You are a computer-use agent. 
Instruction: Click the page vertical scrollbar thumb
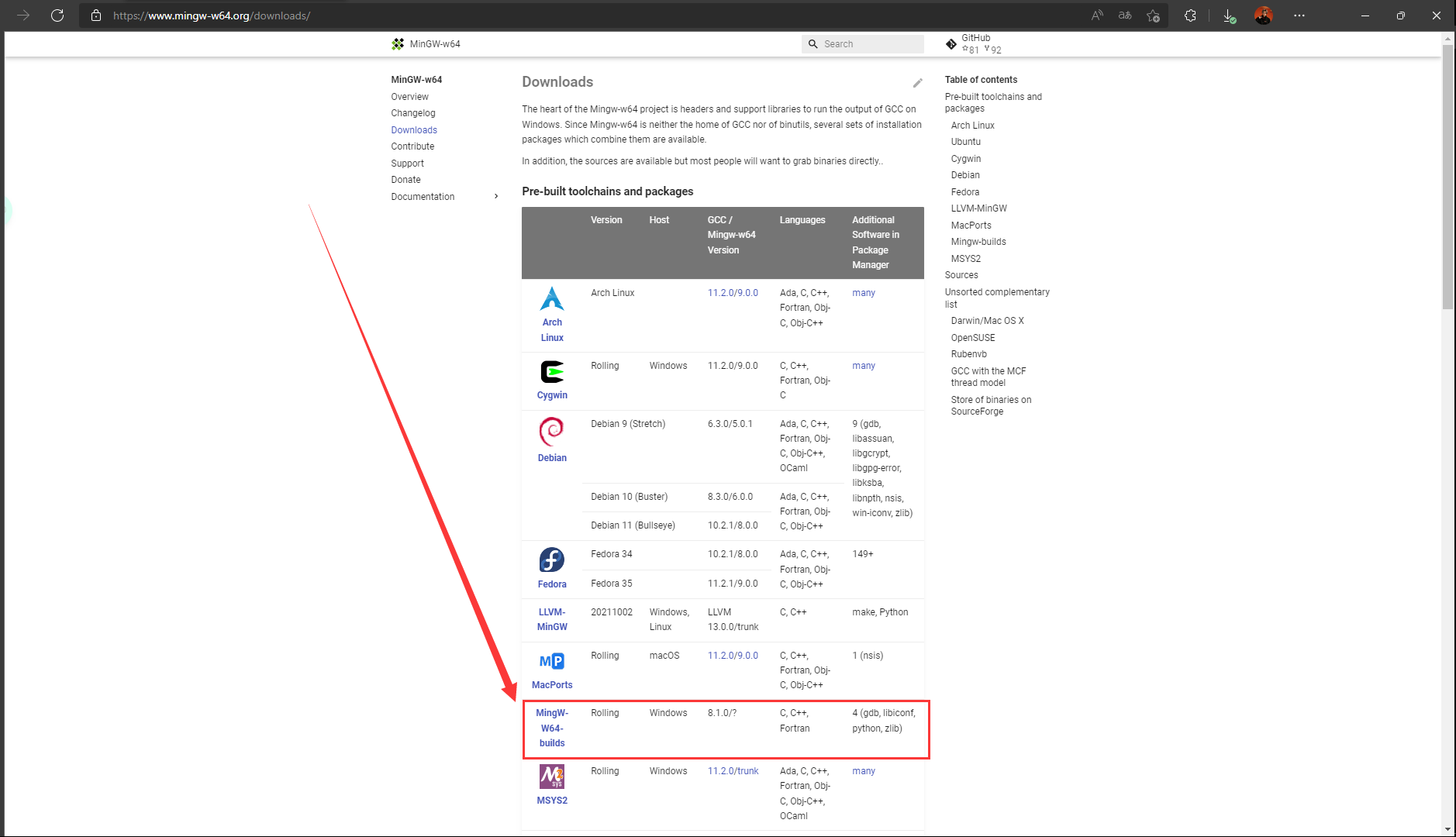click(x=1447, y=177)
